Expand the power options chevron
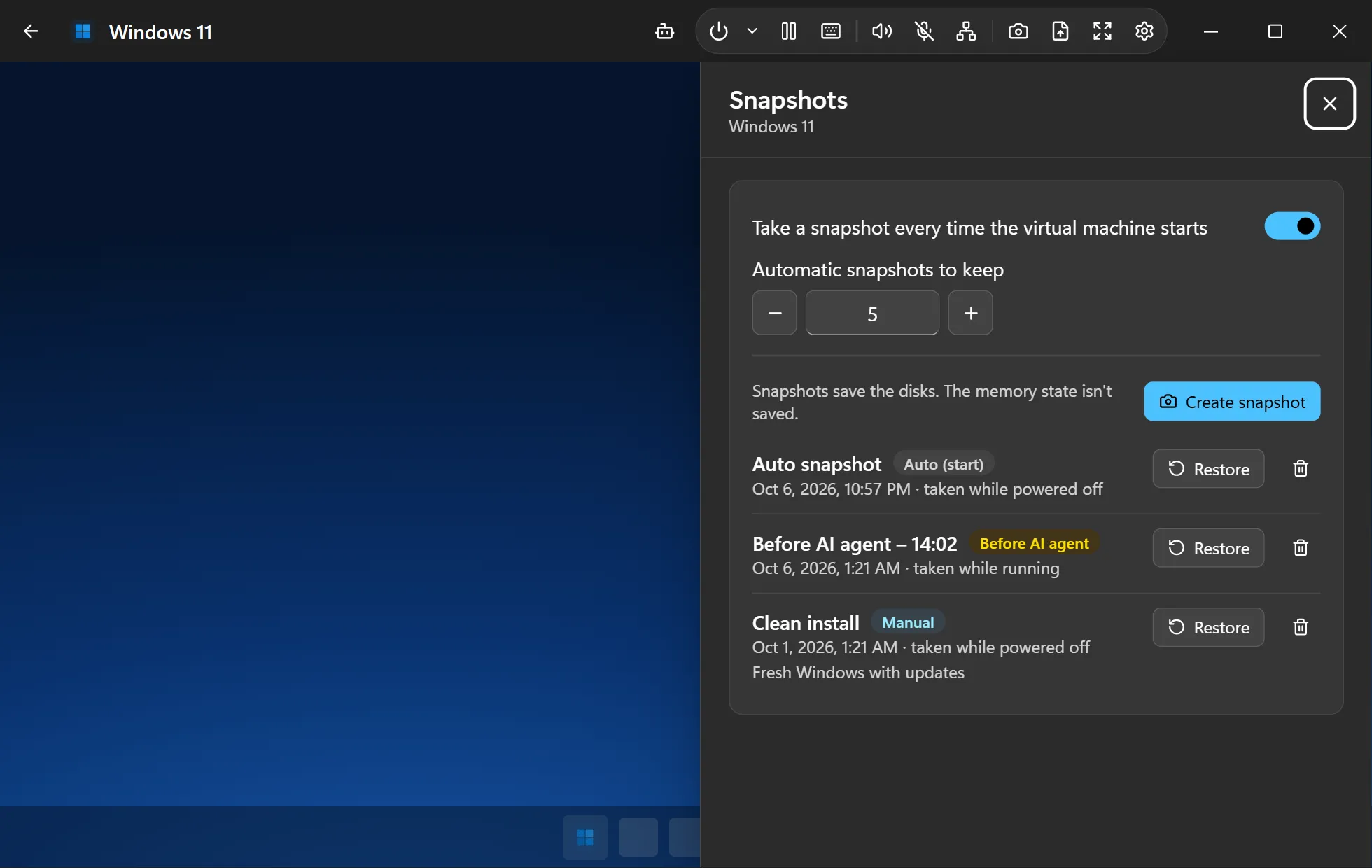Image resolution: width=1372 pixels, height=868 pixels. click(x=752, y=31)
